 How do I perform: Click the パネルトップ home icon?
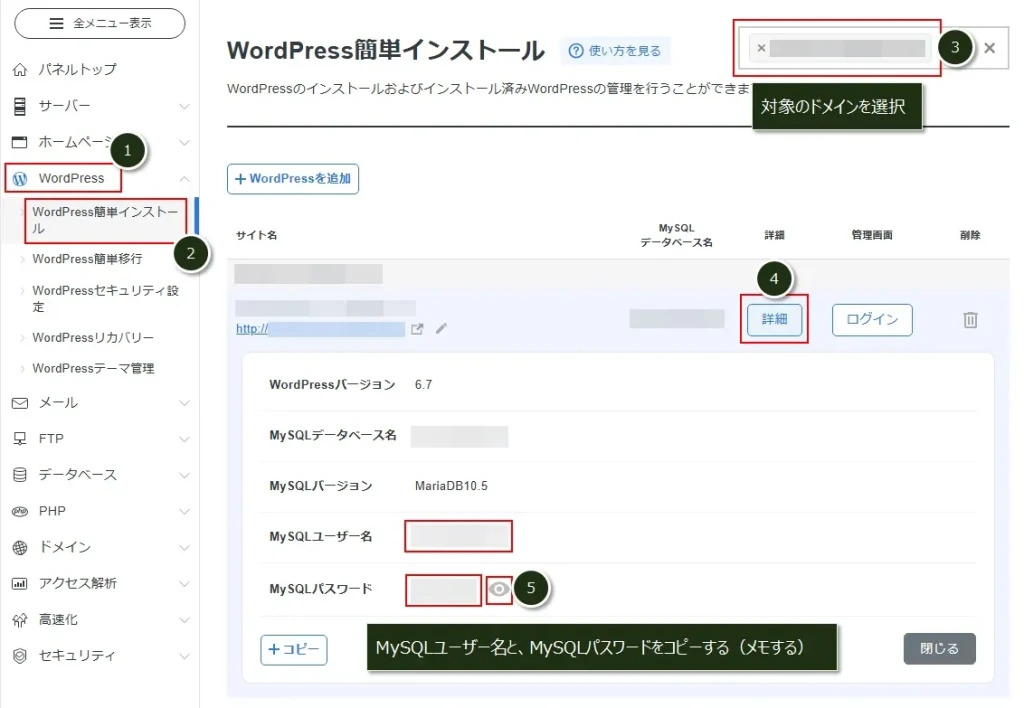pyautogui.click(x=20, y=69)
